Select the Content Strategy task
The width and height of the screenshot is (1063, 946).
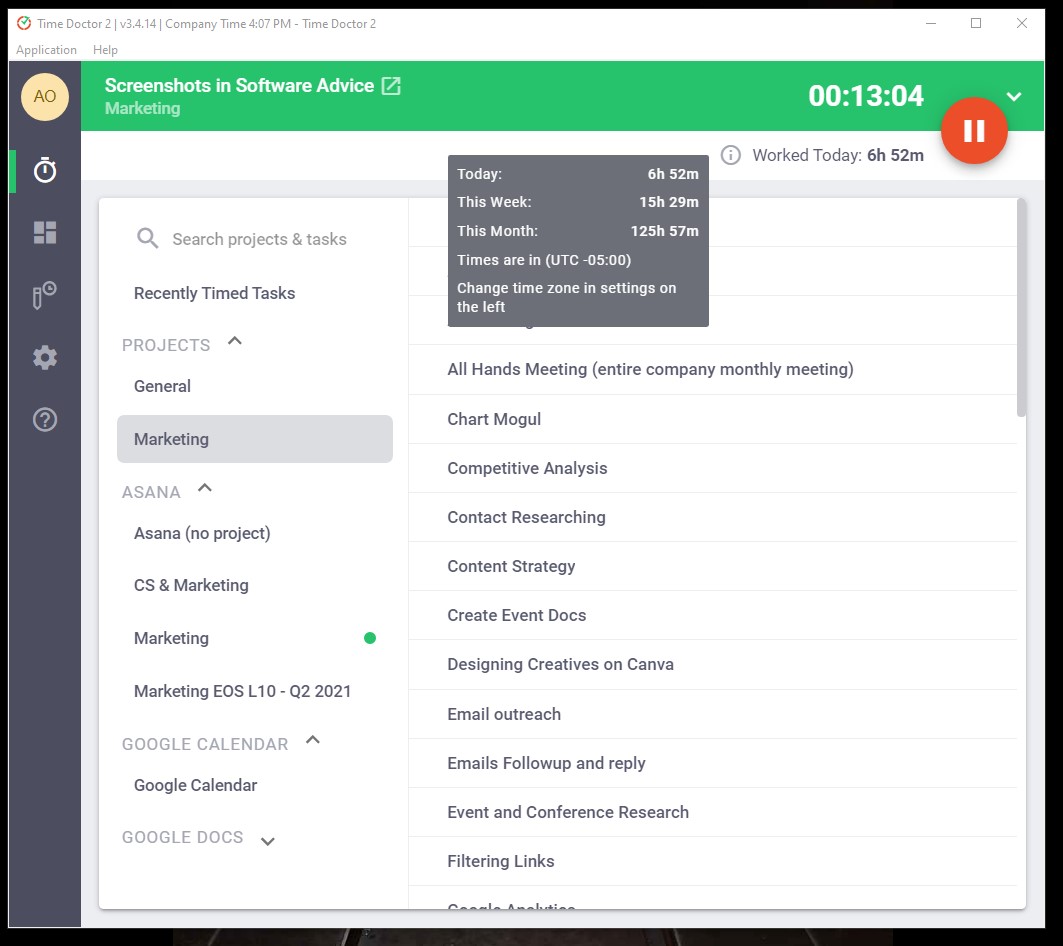pyautogui.click(x=712, y=566)
